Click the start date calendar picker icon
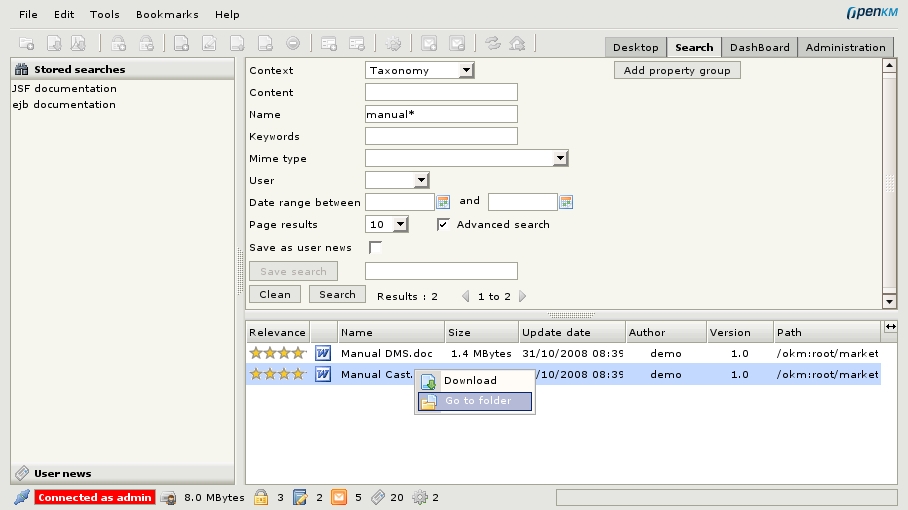 [443, 202]
